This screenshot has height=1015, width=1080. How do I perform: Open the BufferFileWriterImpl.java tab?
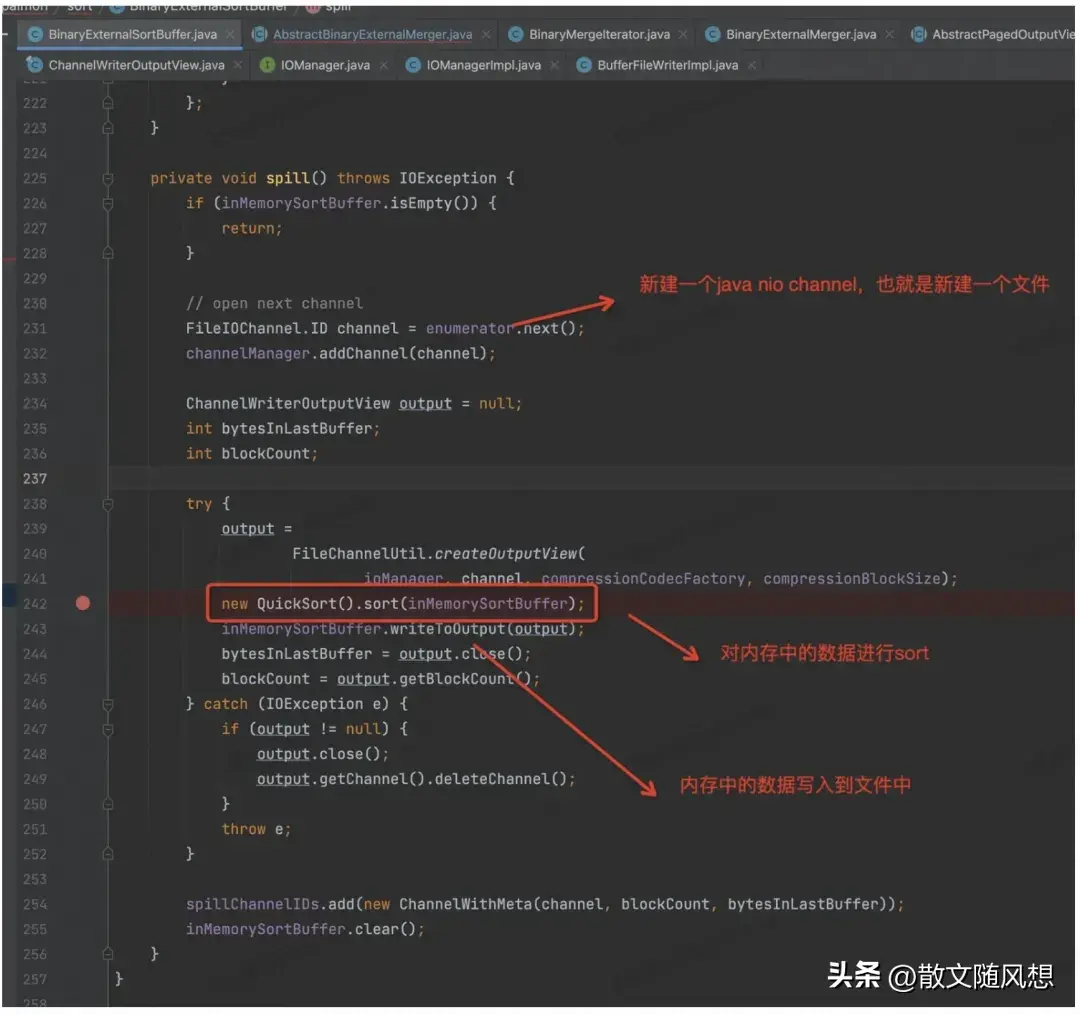[x=667, y=65]
